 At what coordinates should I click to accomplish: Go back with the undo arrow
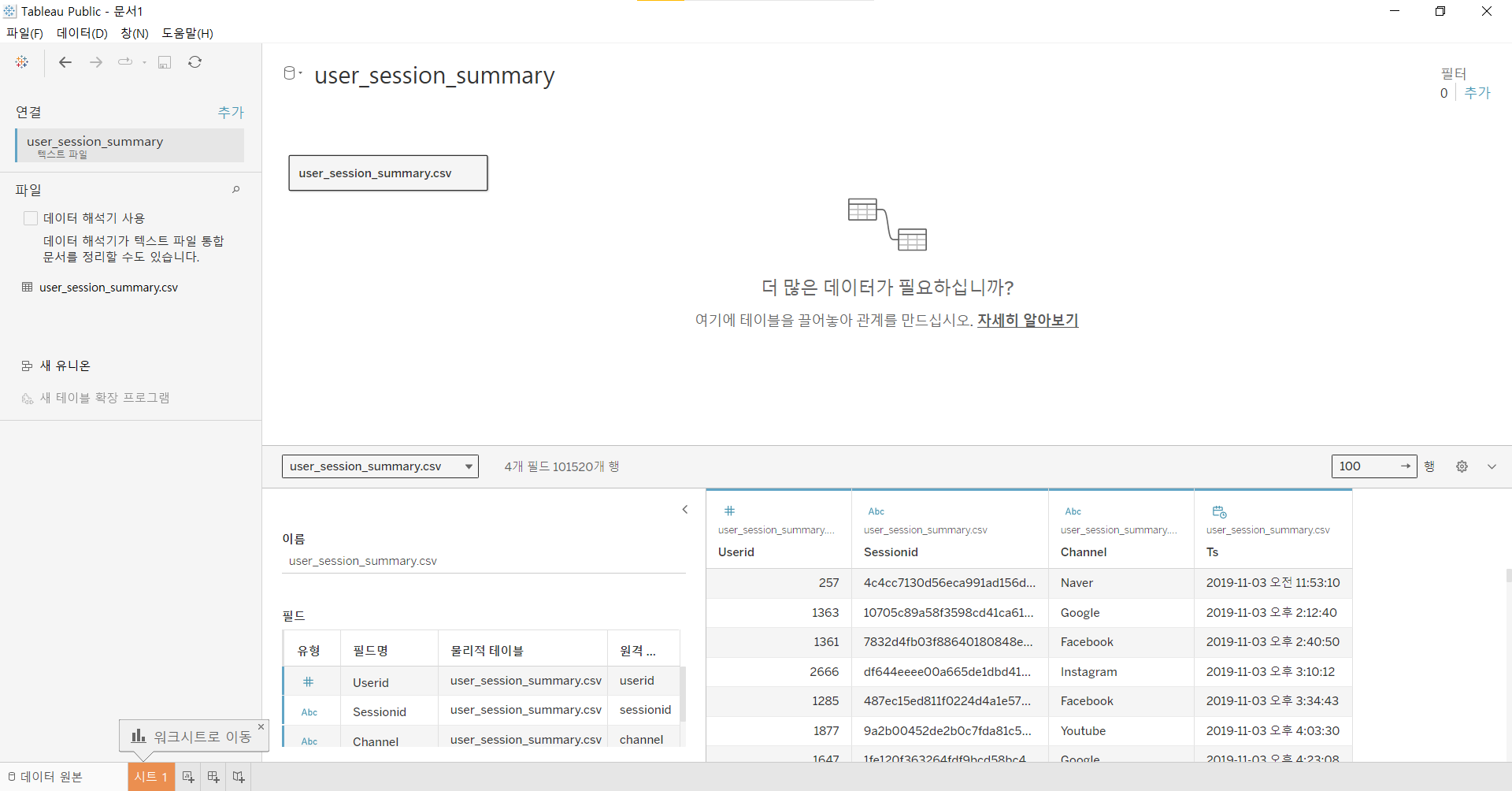pos(65,61)
